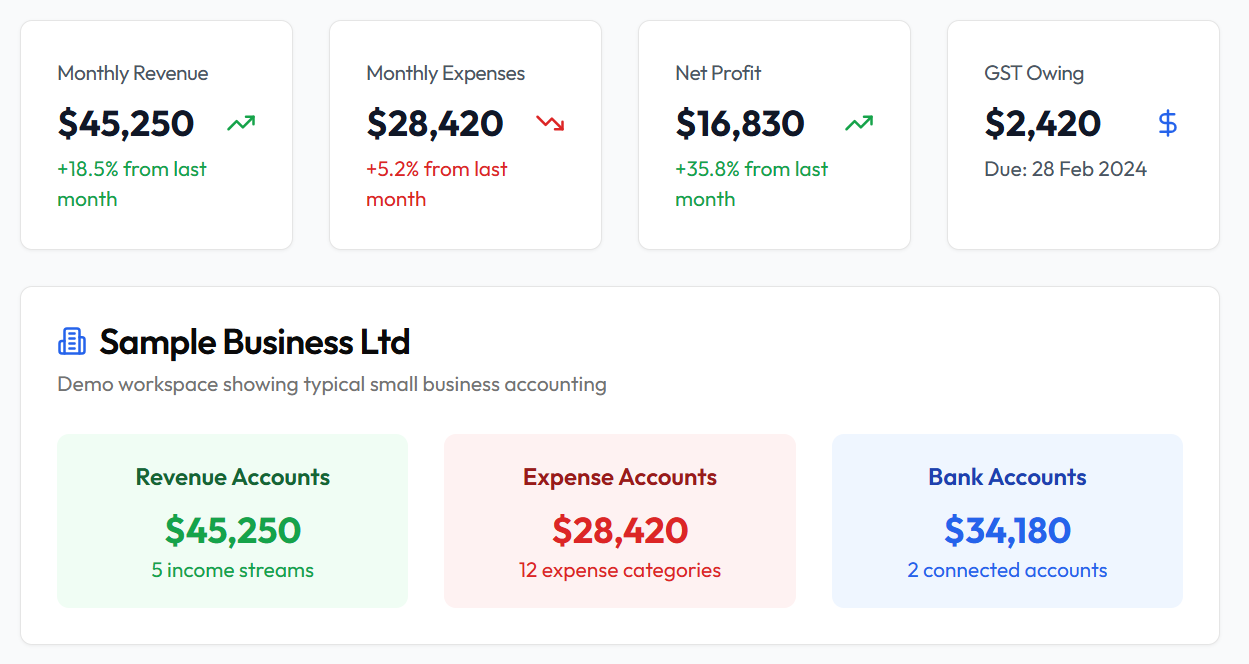
Task: Click the $16,830 Net Profit figure
Action: coord(740,123)
